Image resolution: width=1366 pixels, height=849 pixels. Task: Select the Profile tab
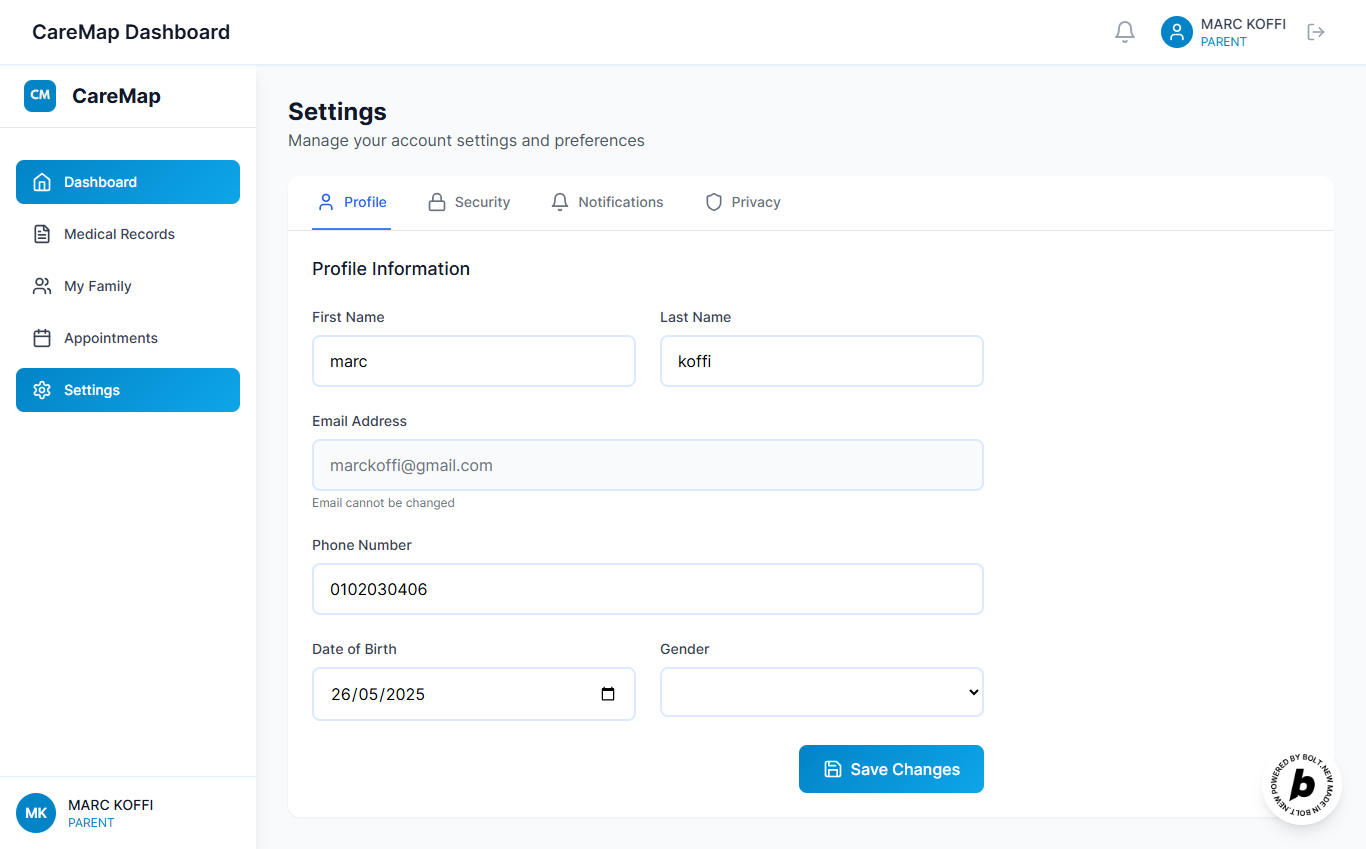click(352, 202)
